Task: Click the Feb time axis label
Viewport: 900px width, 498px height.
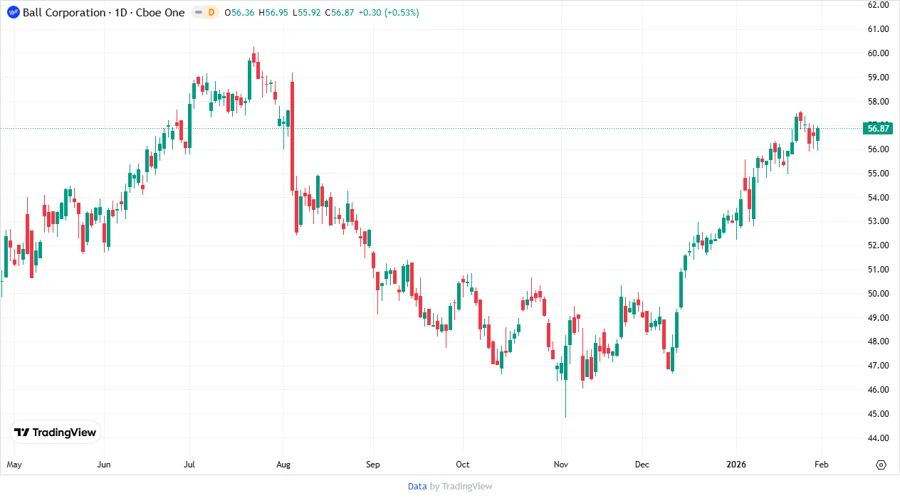Action: pyautogui.click(x=822, y=464)
